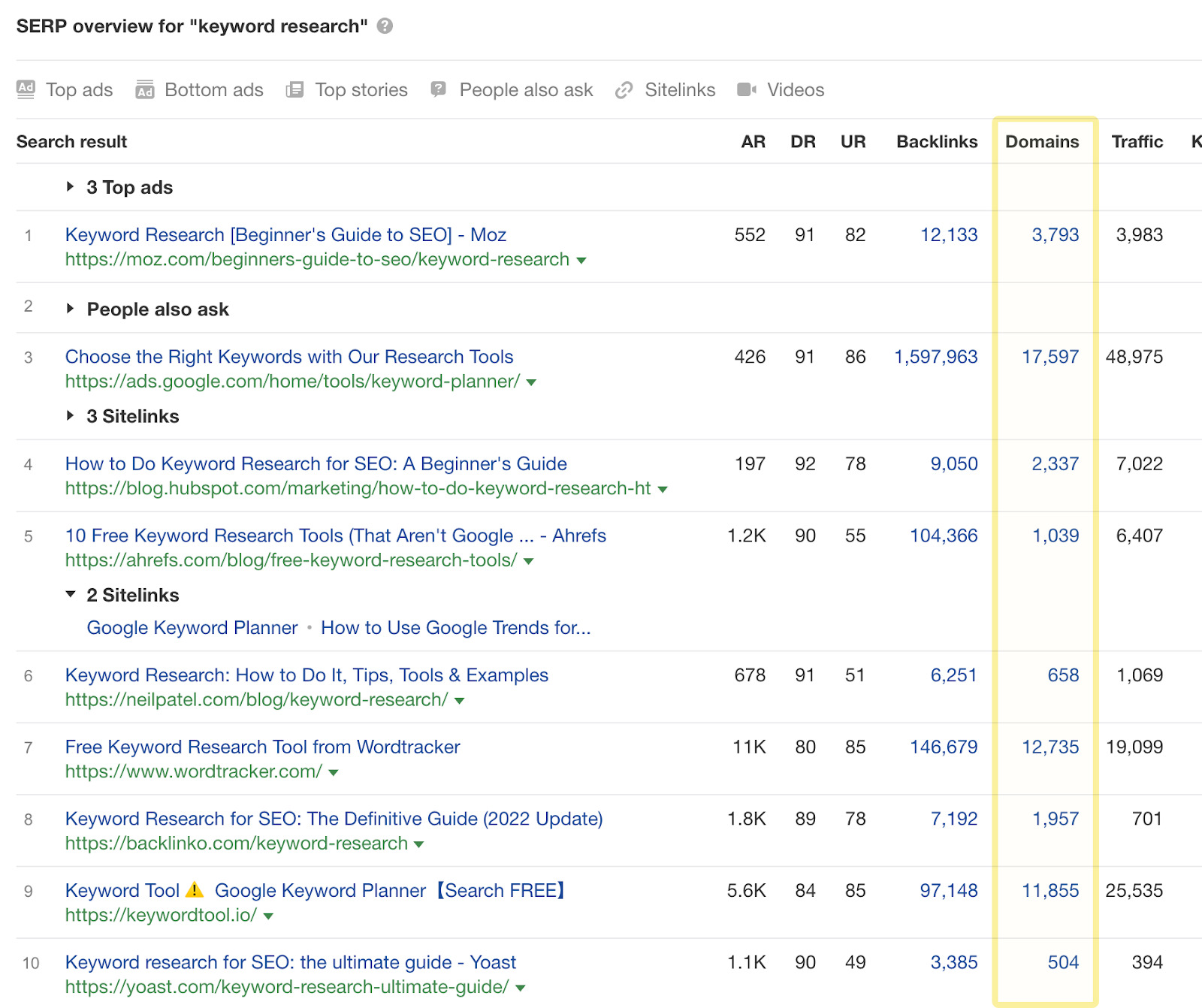Click backlinks count 1,597,963

click(936, 356)
